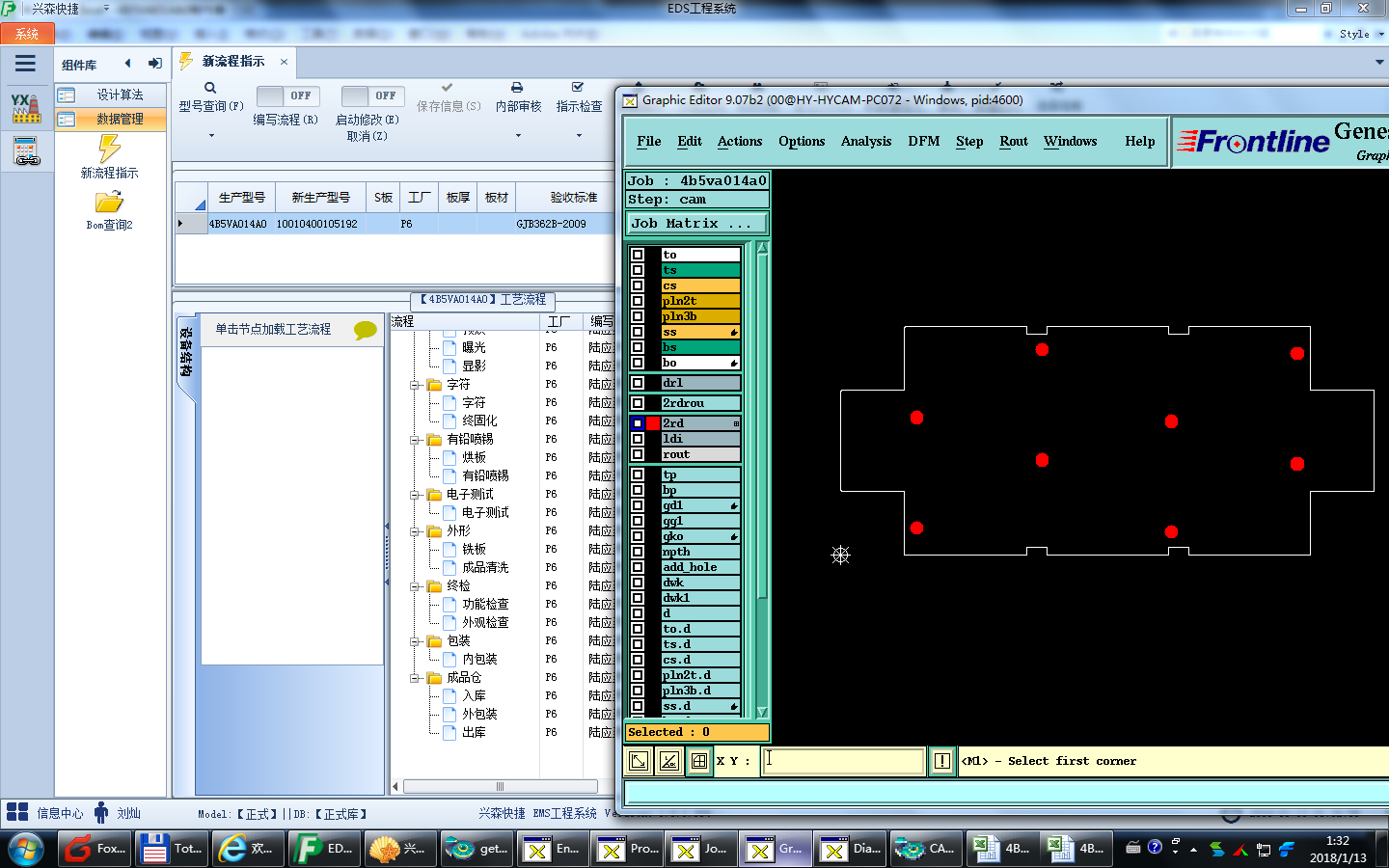Toggle 启动修改 OFF switch

coord(373,95)
